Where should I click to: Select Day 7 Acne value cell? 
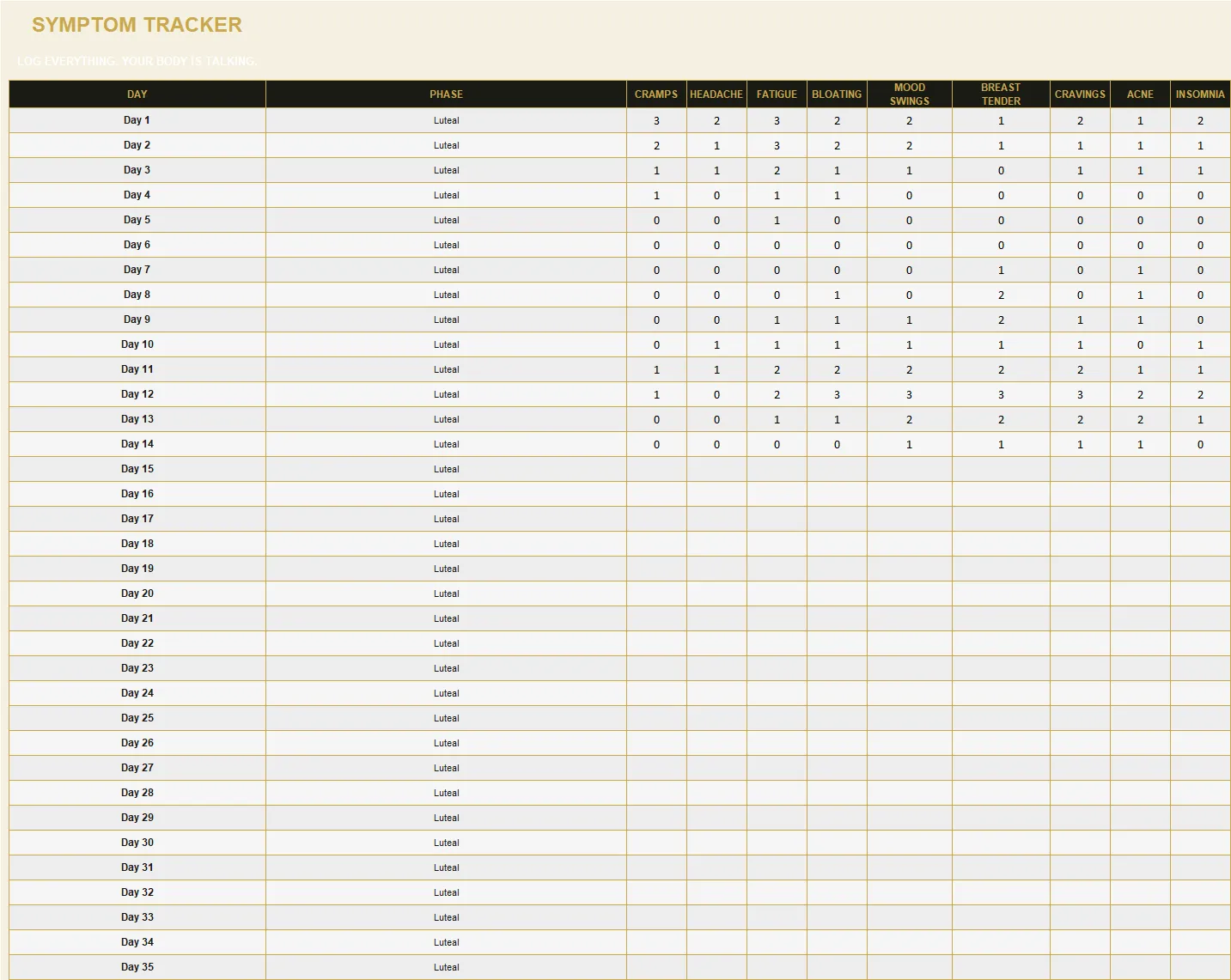click(x=1140, y=270)
